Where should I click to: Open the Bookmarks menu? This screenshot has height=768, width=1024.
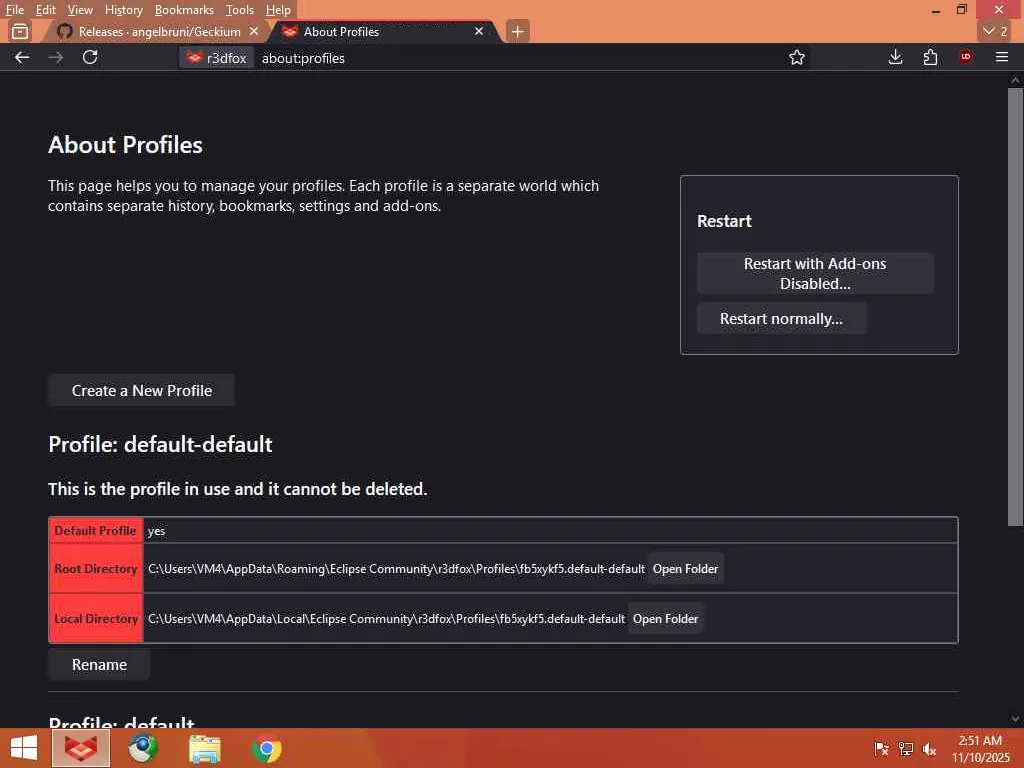coord(184,10)
